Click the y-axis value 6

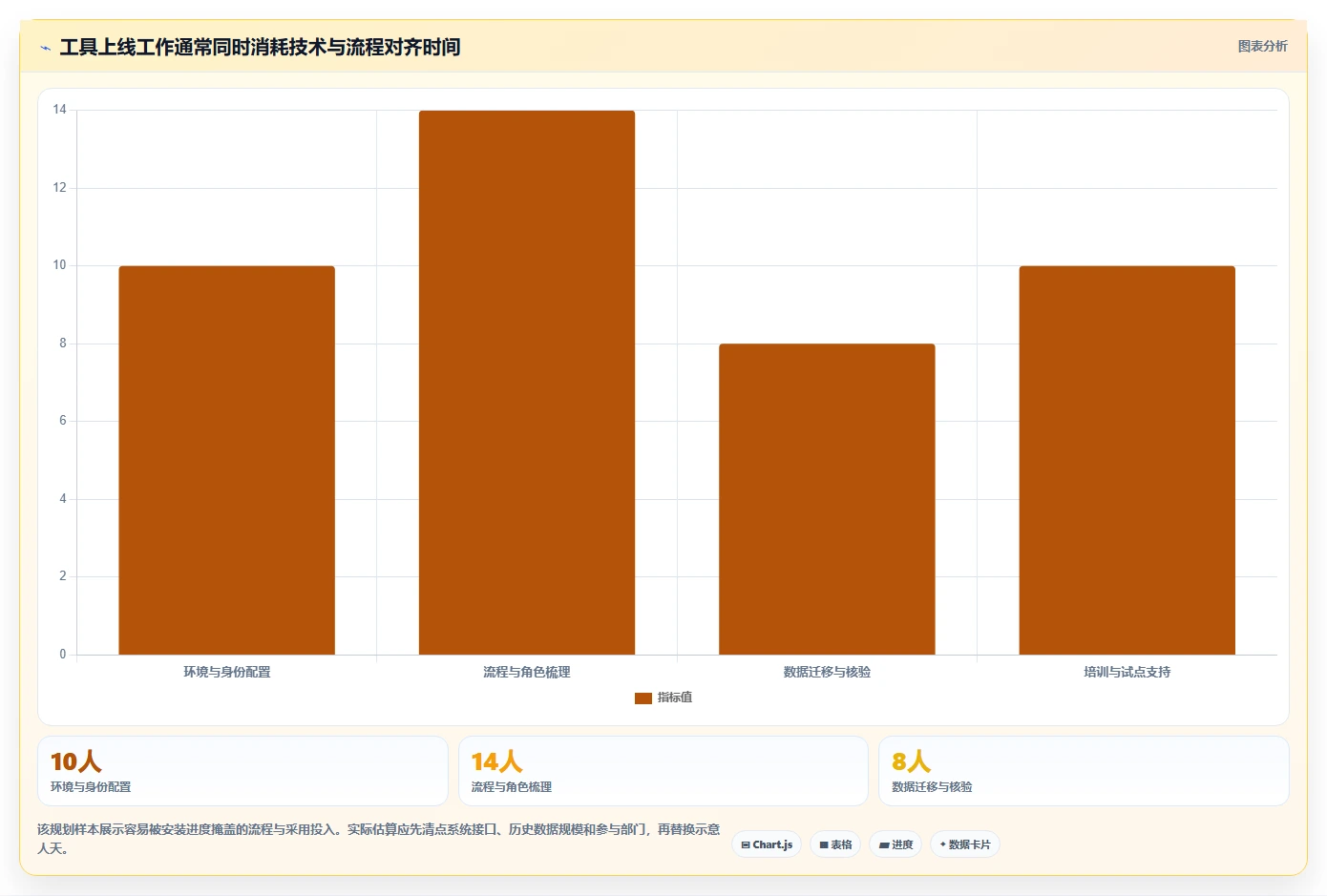pyautogui.click(x=63, y=421)
